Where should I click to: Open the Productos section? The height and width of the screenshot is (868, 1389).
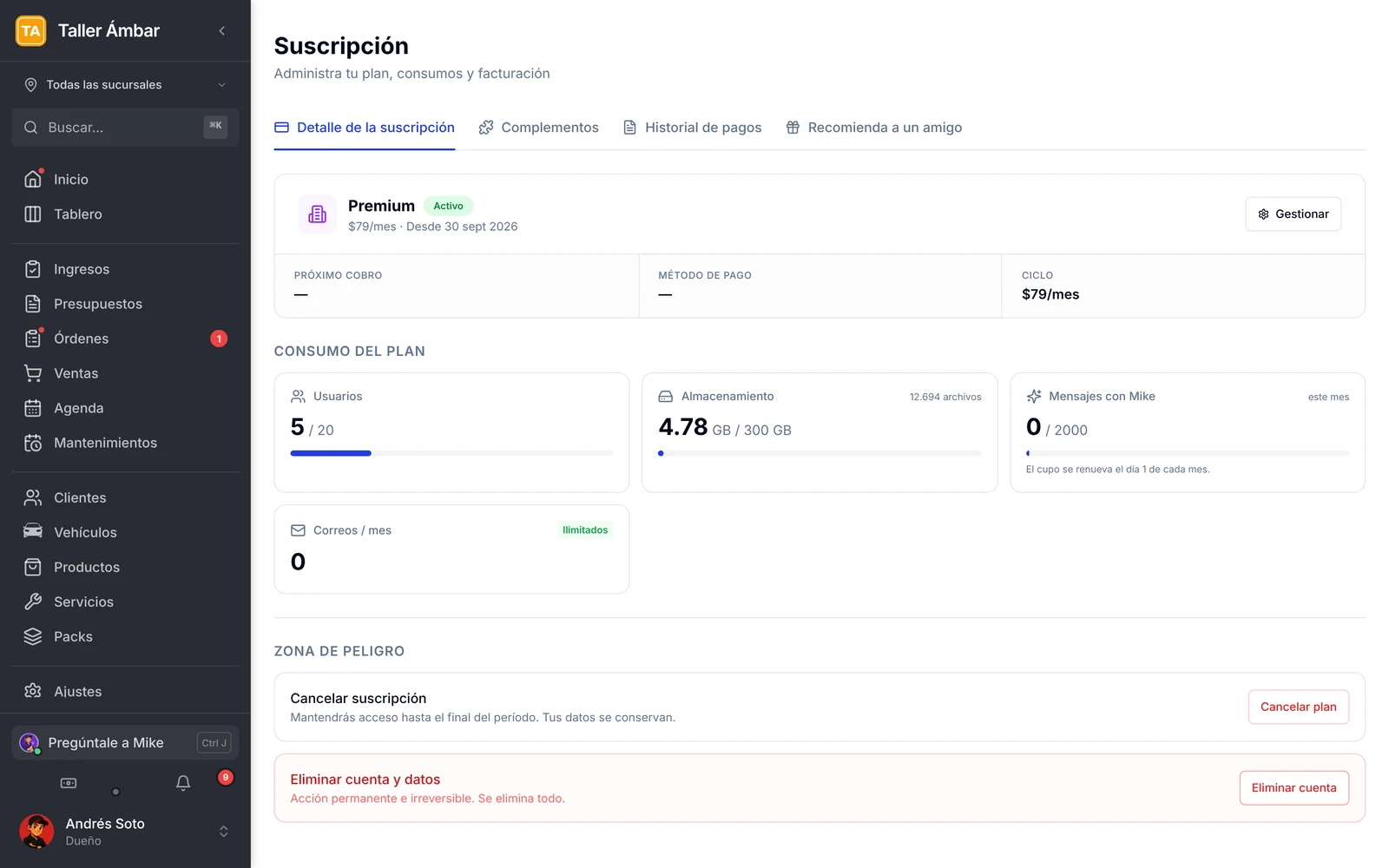pyautogui.click(x=125, y=567)
